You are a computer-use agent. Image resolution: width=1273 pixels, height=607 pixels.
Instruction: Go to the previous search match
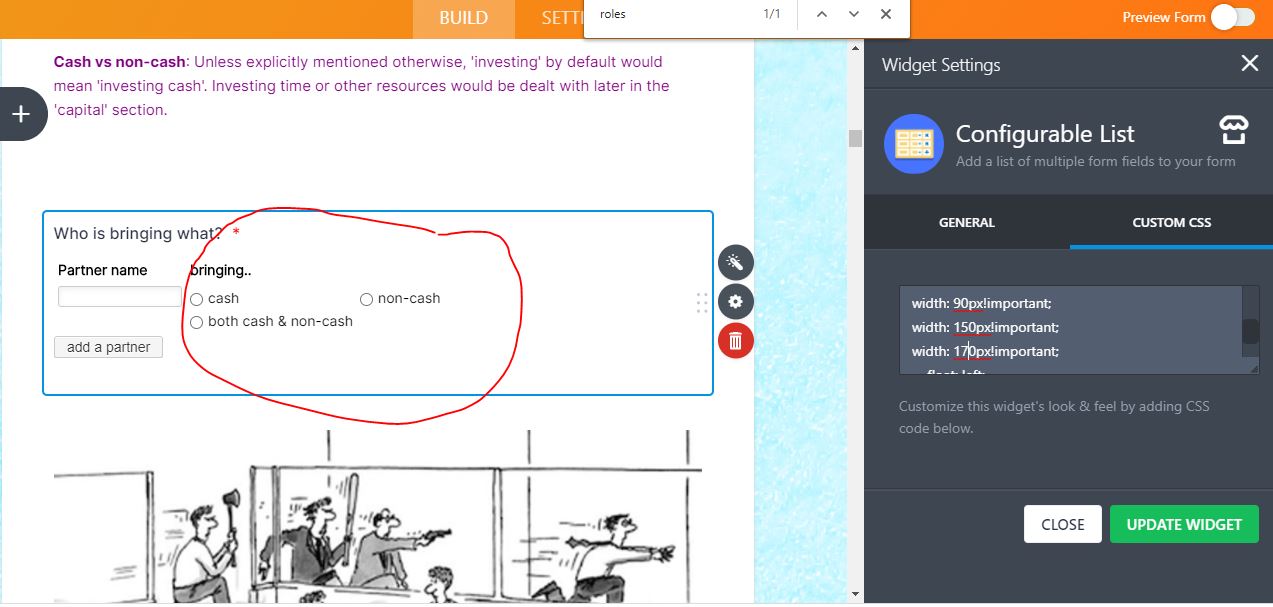click(x=822, y=15)
